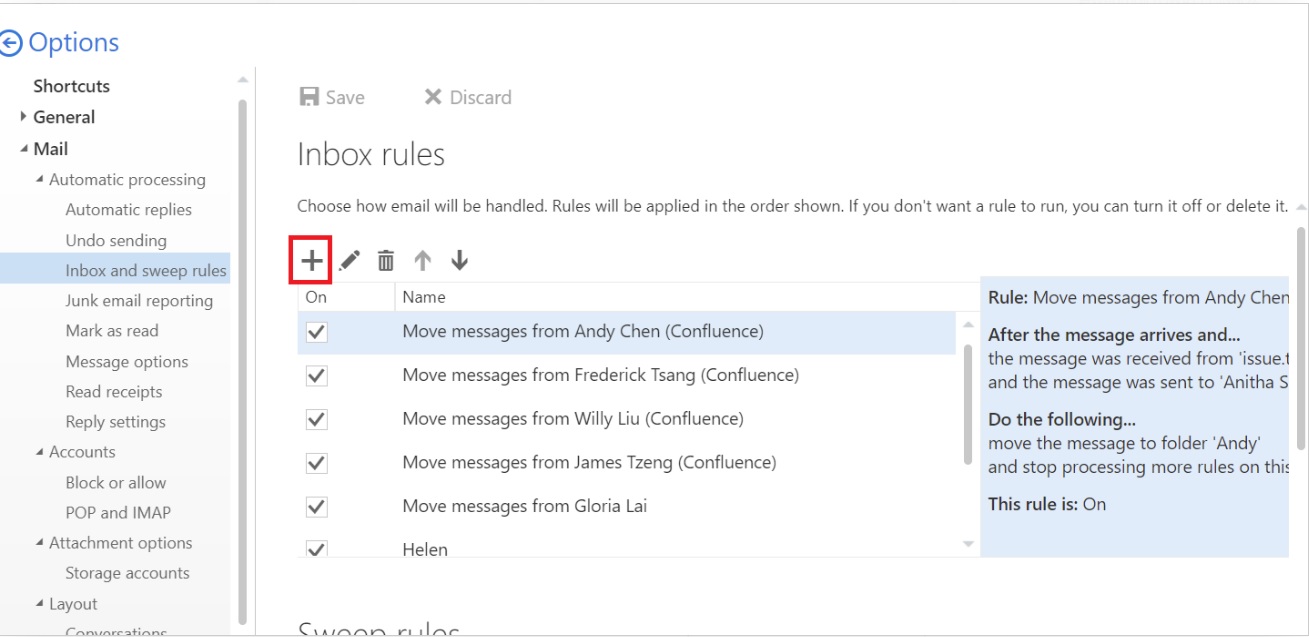Move the selected rule down
Screen dimensions: 1309x637
[x=459, y=261]
